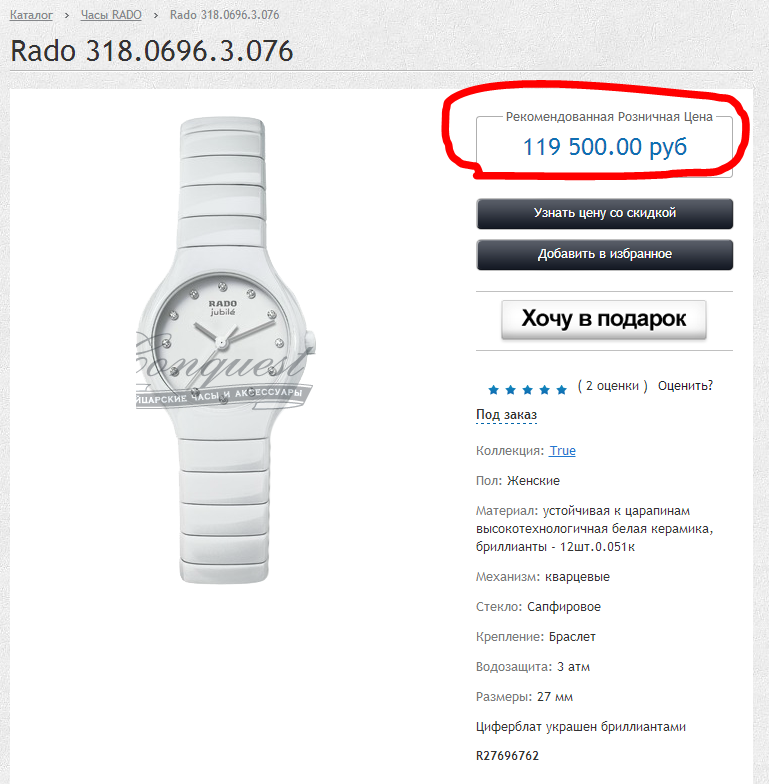
Task: Click the 119 500.00 руб price
Action: [x=604, y=147]
